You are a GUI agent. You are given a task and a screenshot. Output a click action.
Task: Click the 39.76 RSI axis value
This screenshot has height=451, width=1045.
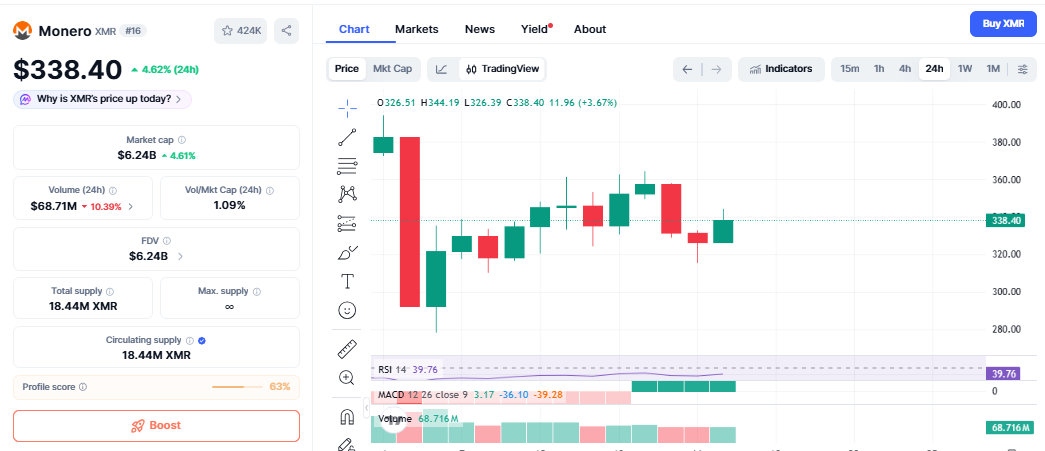[x=1001, y=374]
